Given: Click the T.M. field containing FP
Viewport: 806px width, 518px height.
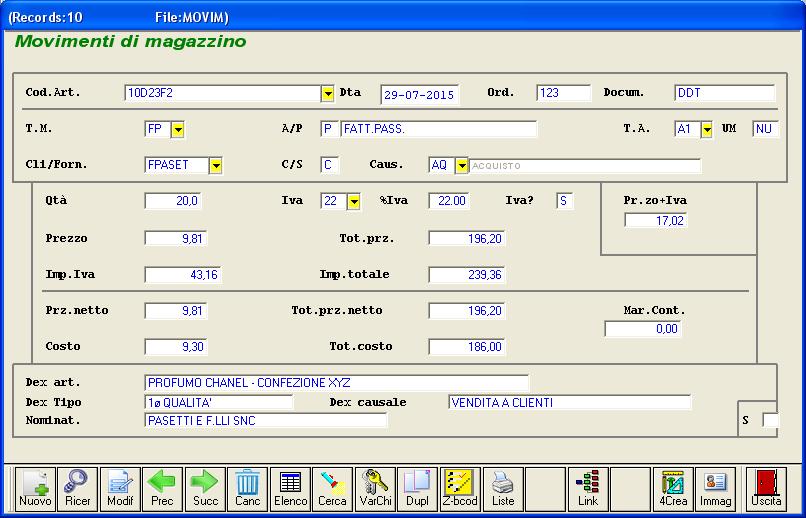Looking at the screenshot, I should (x=158, y=129).
